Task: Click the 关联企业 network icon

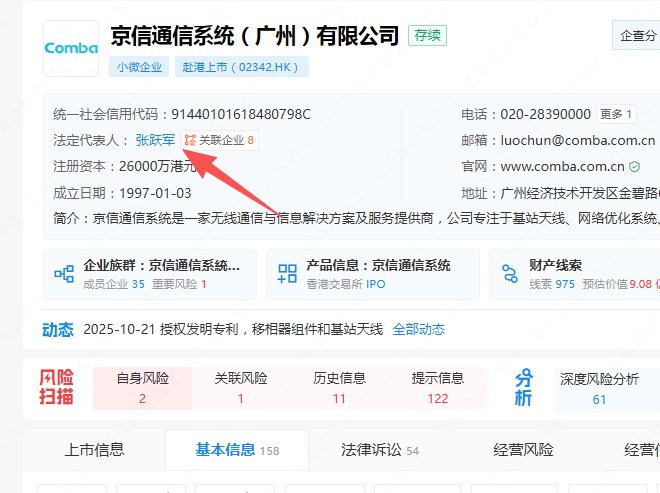Action: tap(190, 140)
